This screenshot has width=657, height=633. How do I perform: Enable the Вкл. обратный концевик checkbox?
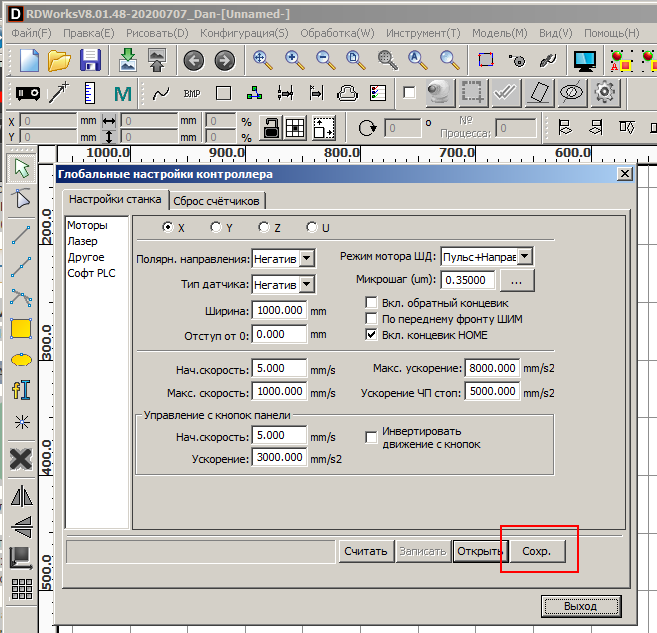tap(372, 302)
